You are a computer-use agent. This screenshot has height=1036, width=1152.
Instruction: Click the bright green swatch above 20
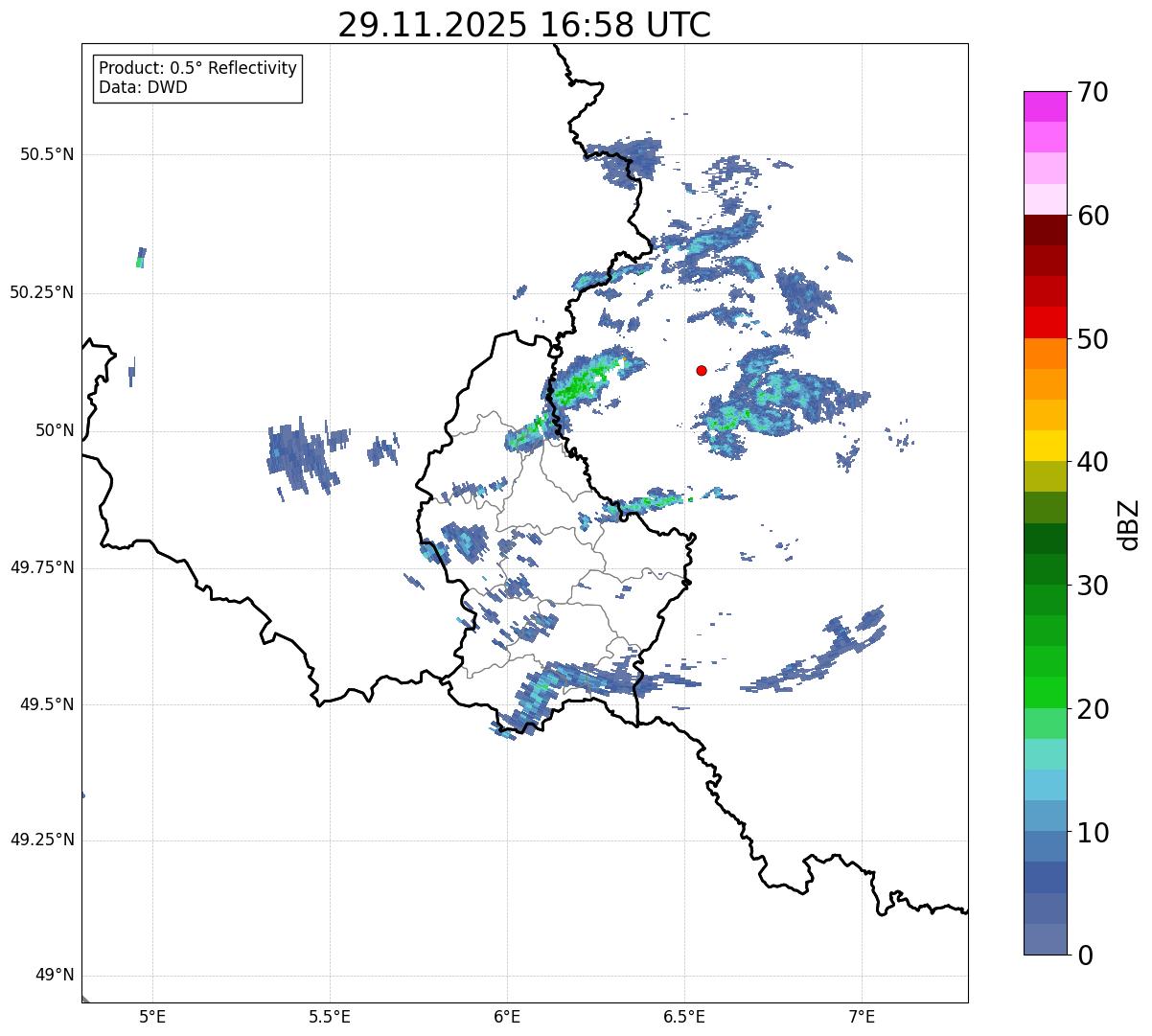point(1045,692)
